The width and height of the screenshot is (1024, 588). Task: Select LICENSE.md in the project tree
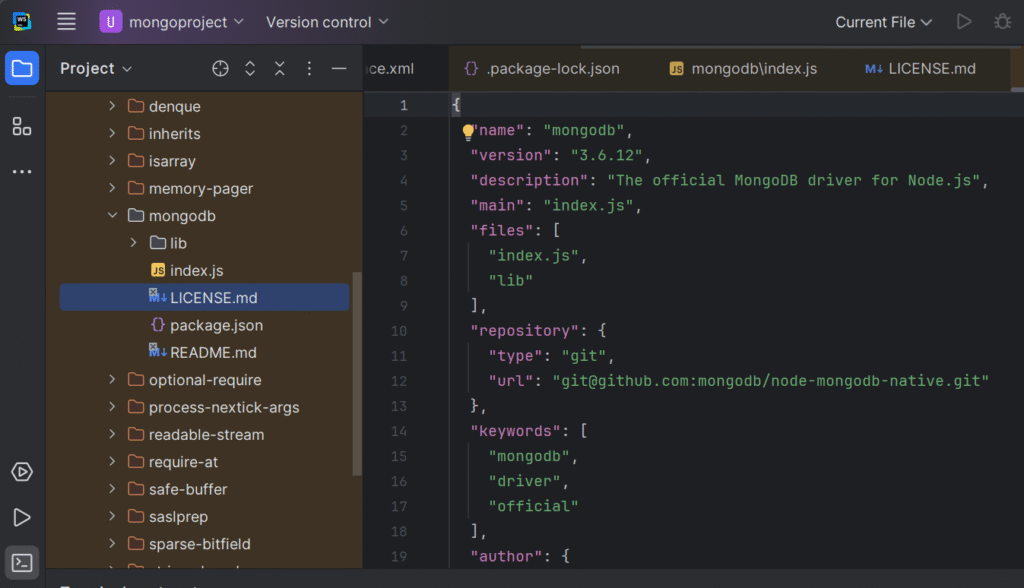[204, 298]
